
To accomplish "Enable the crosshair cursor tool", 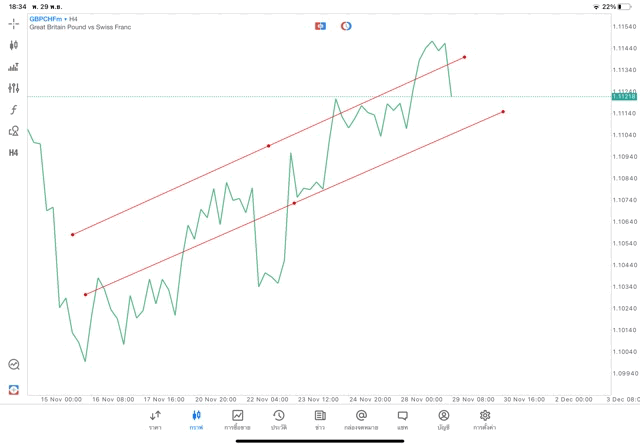I will (14, 23).
